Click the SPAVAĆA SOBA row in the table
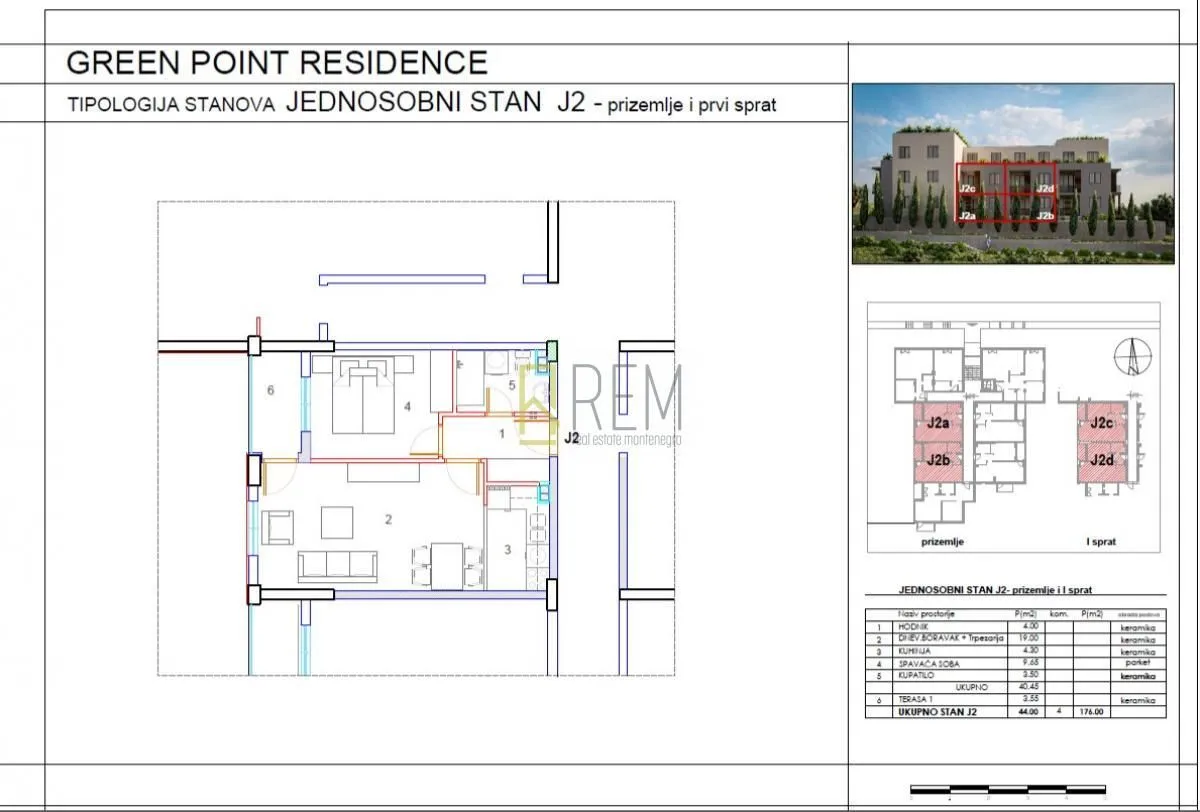The width and height of the screenshot is (1200, 812). click(x=1016, y=663)
